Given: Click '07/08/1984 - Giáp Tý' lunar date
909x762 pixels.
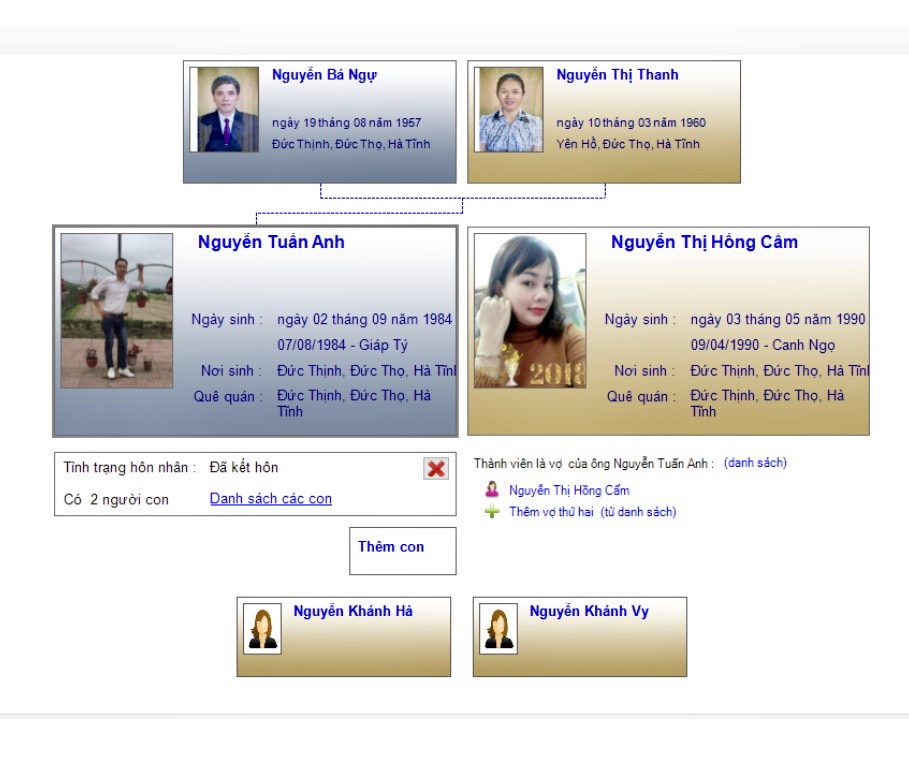Looking at the screenshot, I should tap(343, 345).
